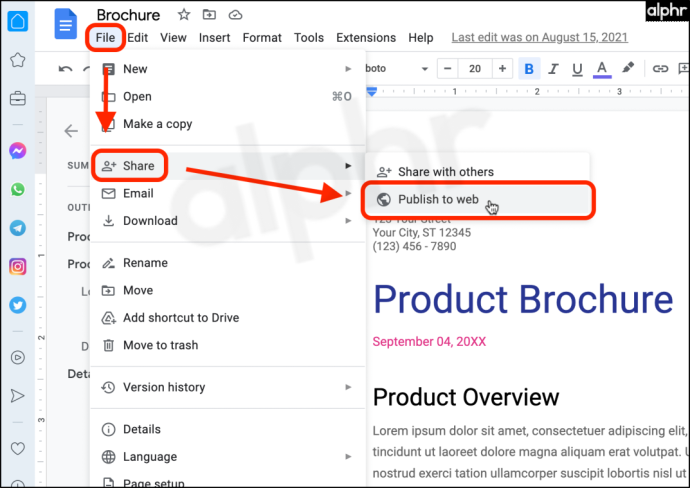Open the Tools menu

(309, 37)
